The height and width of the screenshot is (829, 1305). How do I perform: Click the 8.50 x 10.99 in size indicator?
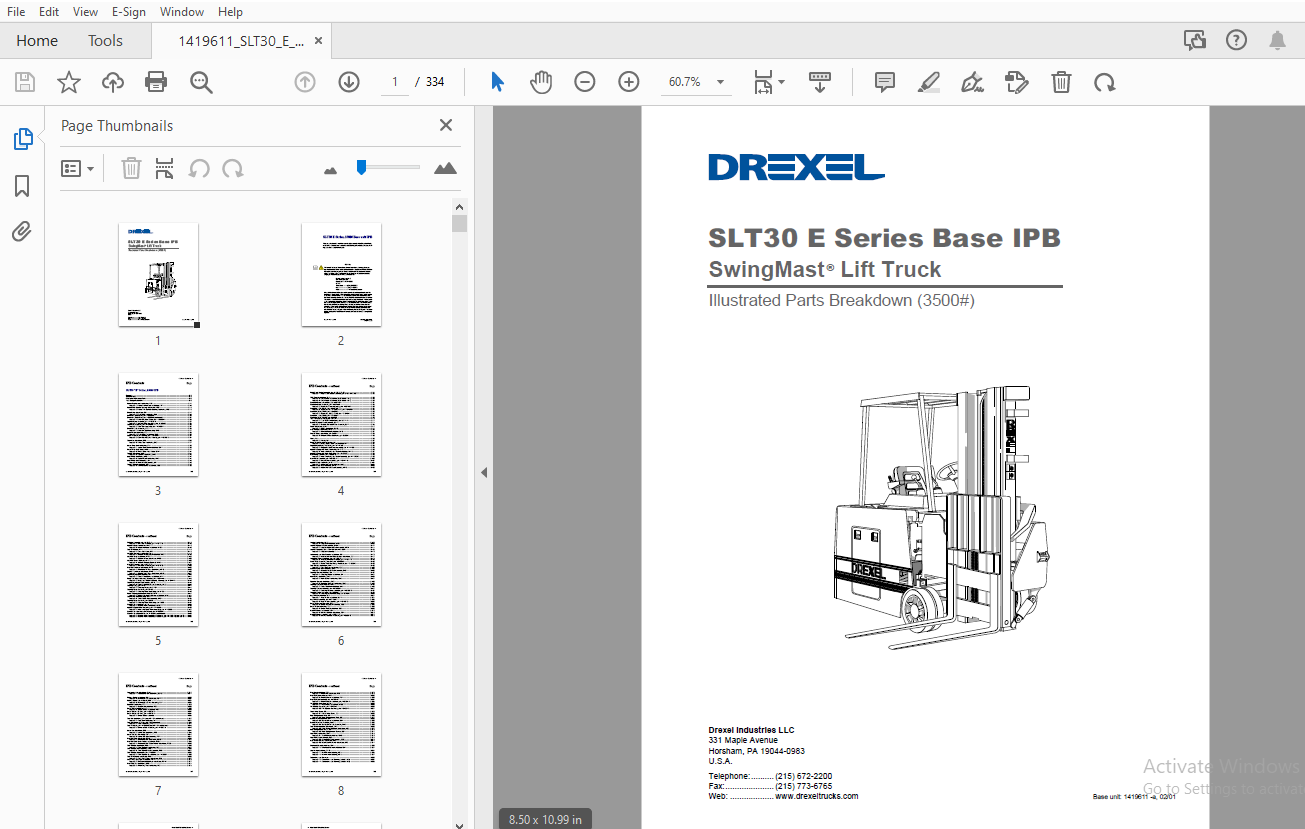point(545,819)
